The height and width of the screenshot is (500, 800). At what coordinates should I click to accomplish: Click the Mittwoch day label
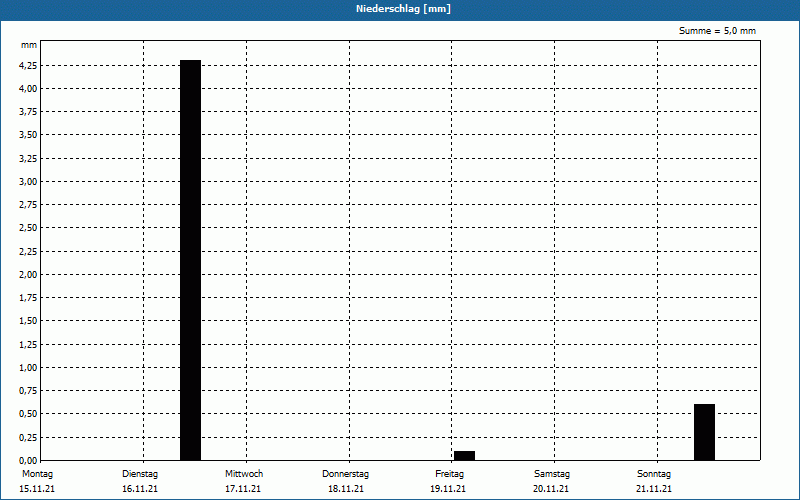[244, 474]
